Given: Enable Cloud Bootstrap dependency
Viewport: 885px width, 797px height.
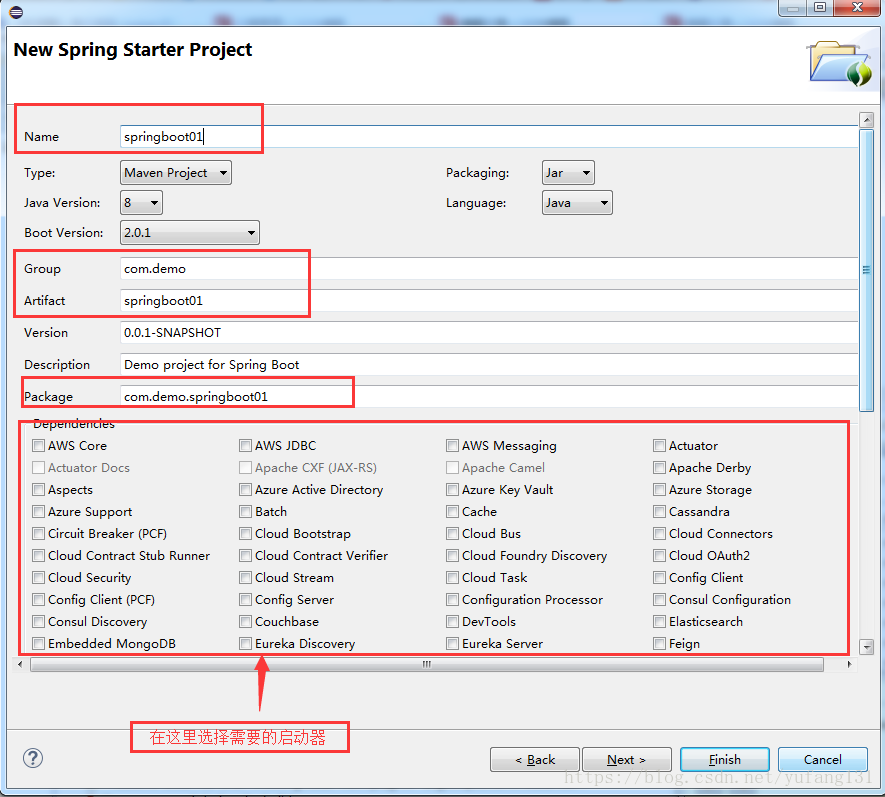Looking at the screenshot, I should point(246,533).
